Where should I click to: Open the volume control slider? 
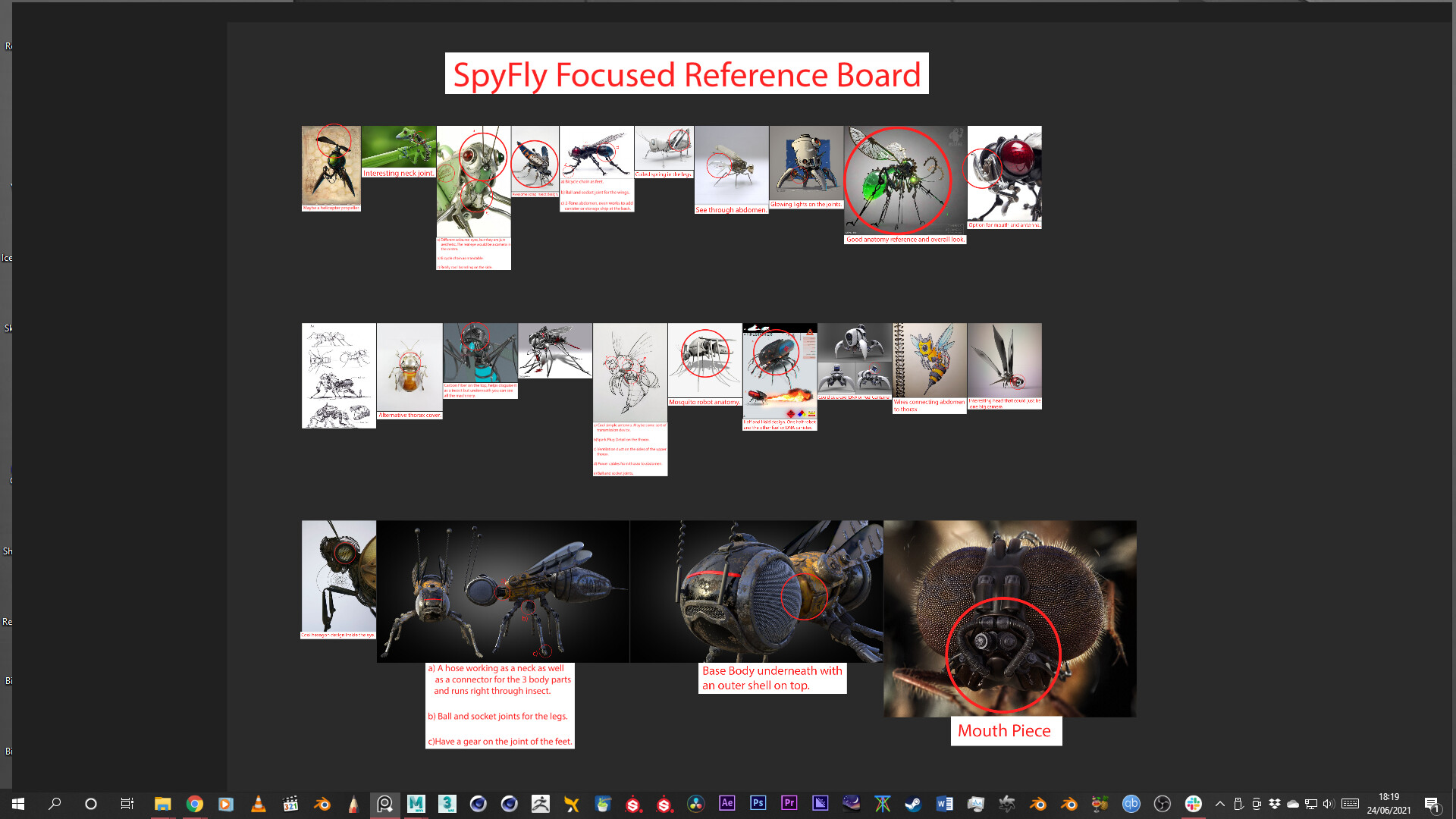pos(1329,805)
